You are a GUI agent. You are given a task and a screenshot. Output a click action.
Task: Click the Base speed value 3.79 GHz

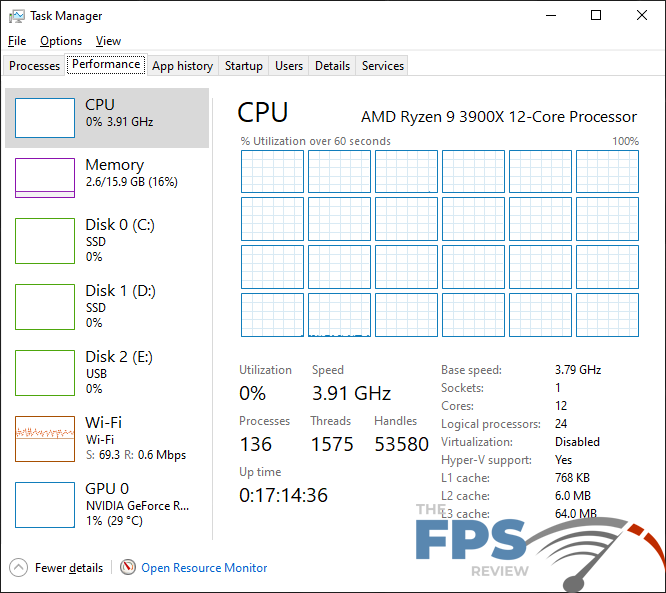(x=578, y=370)
